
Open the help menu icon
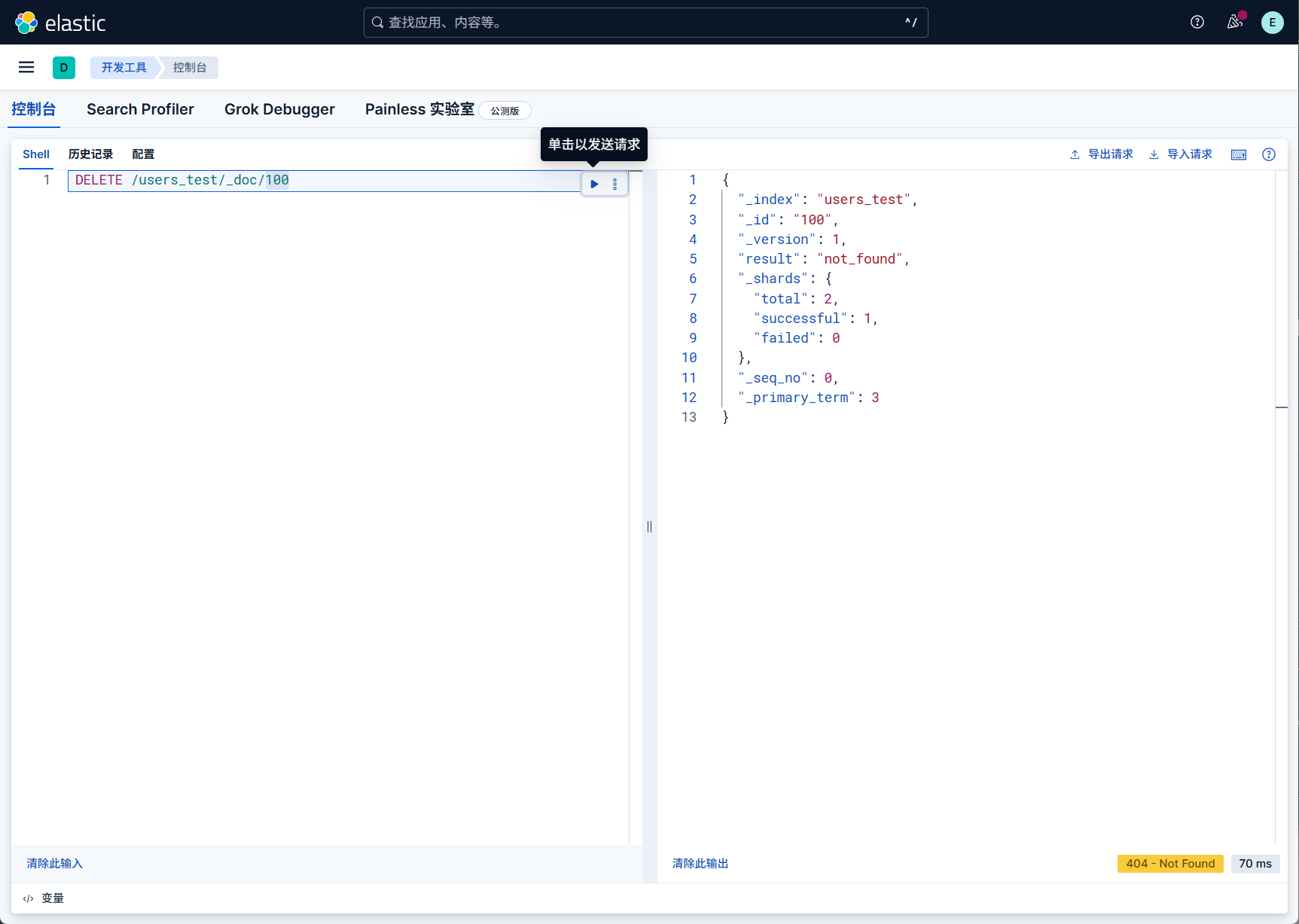coord(1197,23)
